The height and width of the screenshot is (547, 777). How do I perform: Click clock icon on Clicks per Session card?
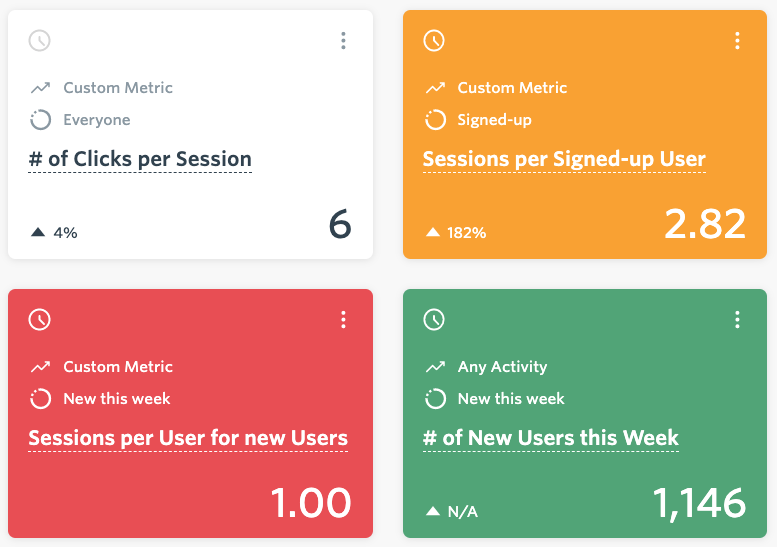coord(40,41)
